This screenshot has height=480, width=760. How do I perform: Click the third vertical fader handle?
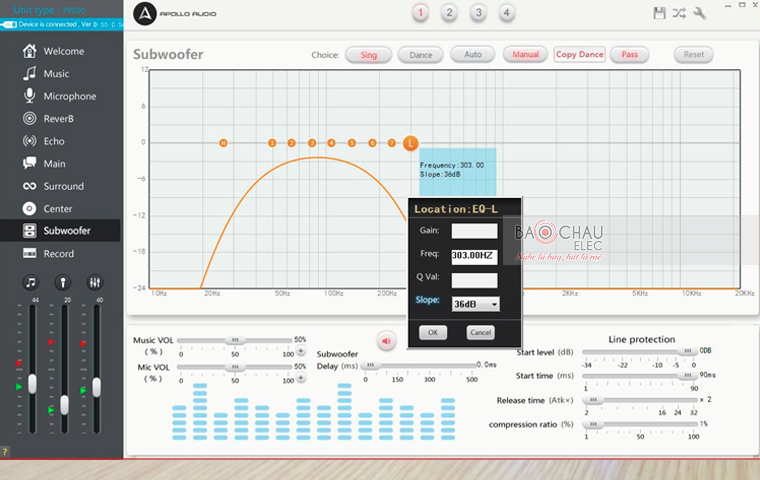(97, 387)
